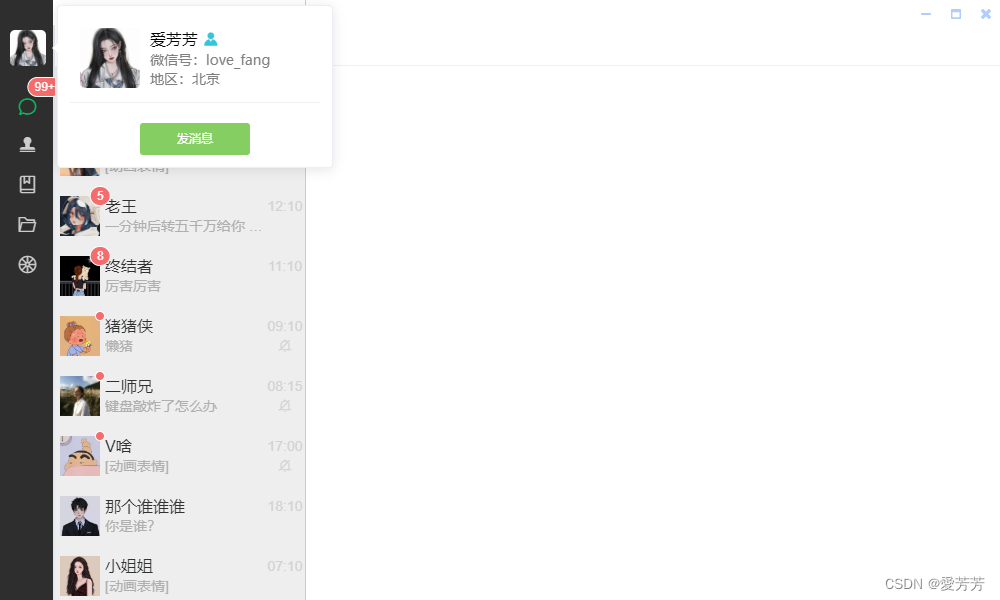Open the favorites bookmark icon
The width and height of the screenshot is (1000, 600).
tap(27, 184)
